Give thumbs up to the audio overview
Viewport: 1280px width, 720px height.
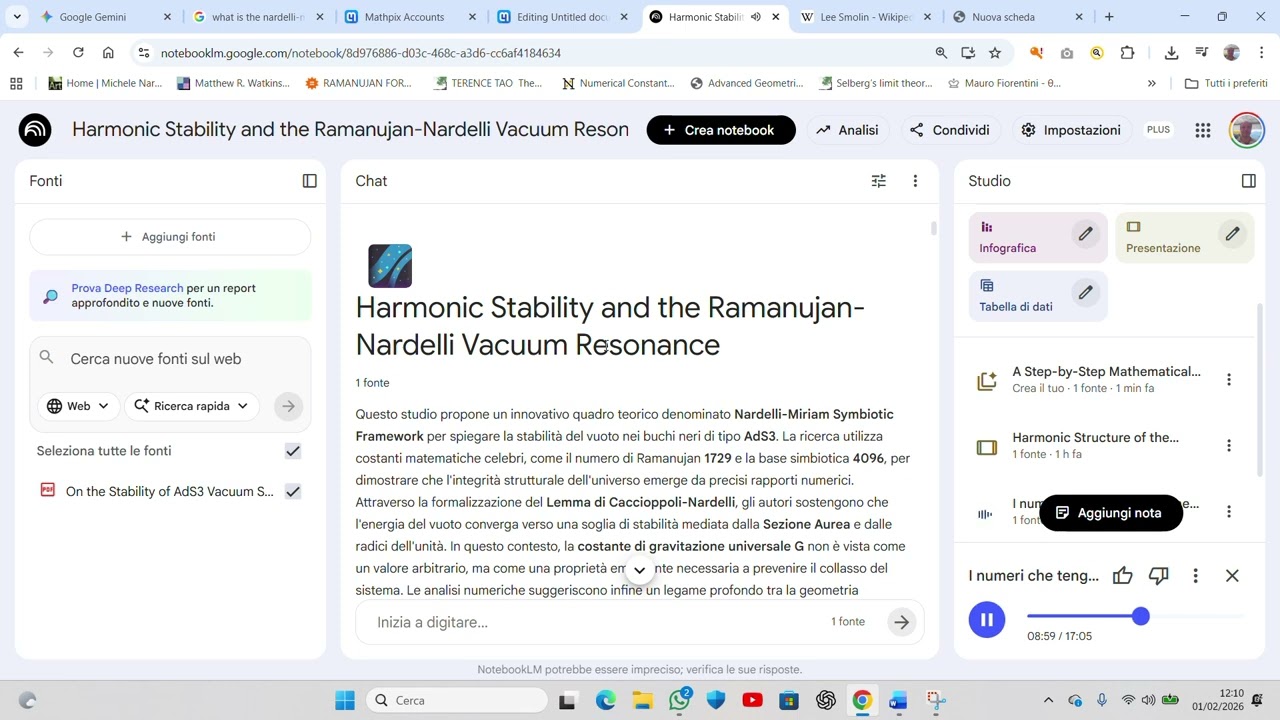[x=1123, y=576]
